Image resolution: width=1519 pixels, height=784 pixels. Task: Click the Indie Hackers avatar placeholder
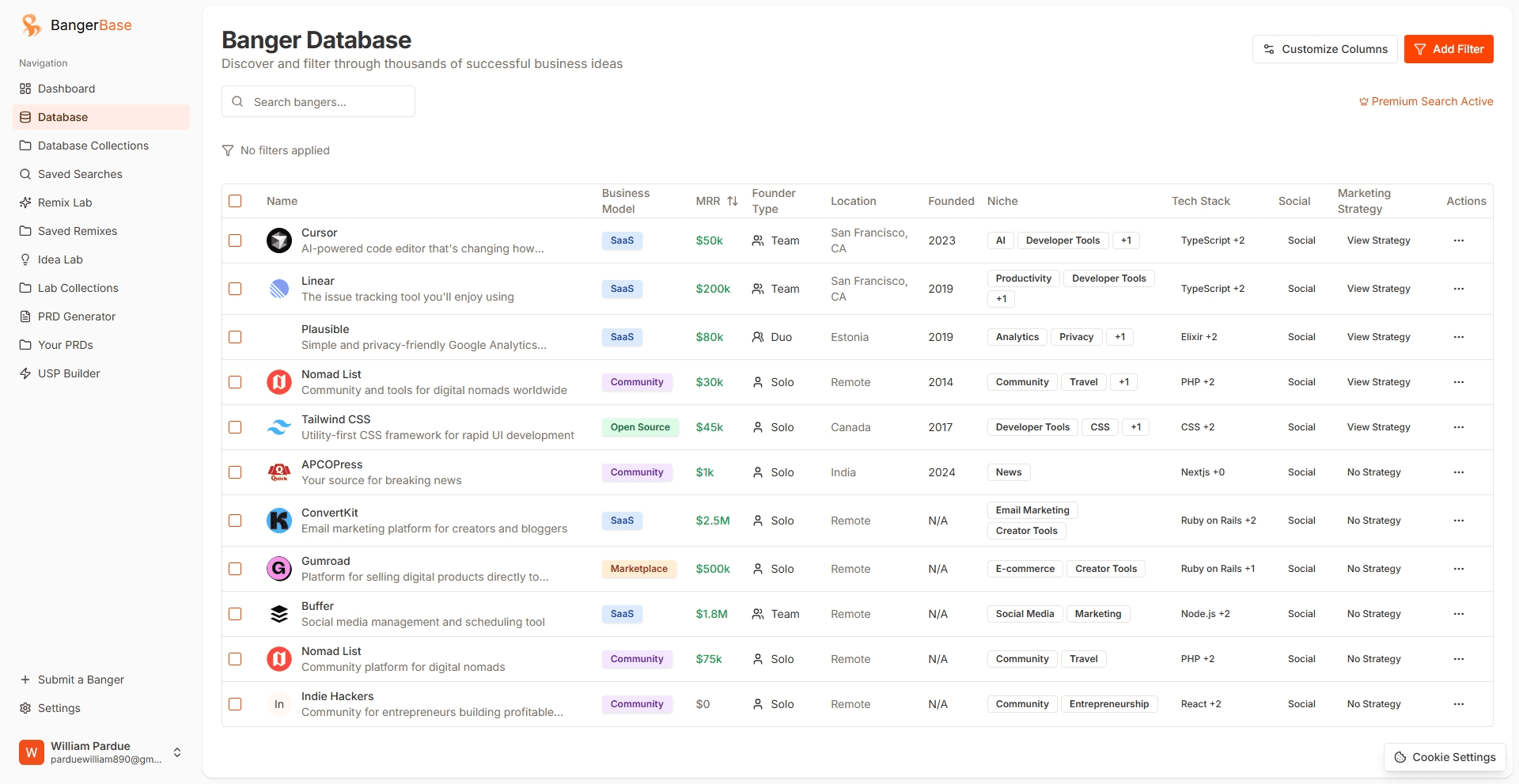[279, 704]
